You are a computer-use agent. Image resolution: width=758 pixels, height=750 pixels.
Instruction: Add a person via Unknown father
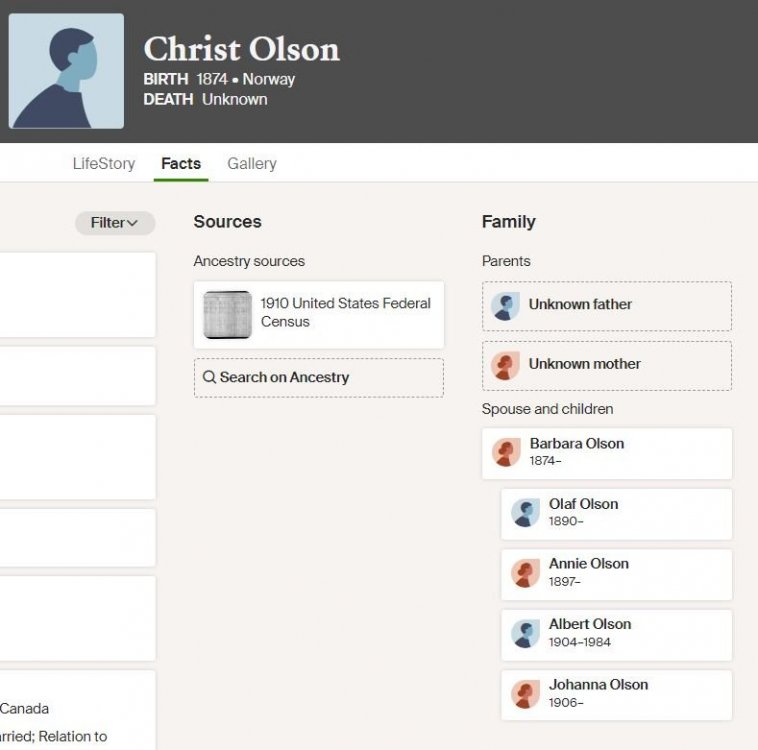click(607, 306)
